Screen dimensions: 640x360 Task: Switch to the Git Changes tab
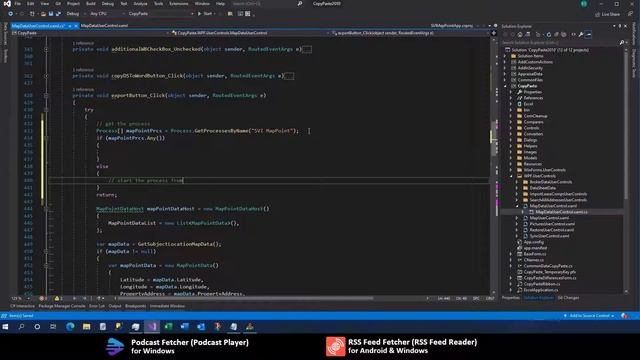(568, 298)
